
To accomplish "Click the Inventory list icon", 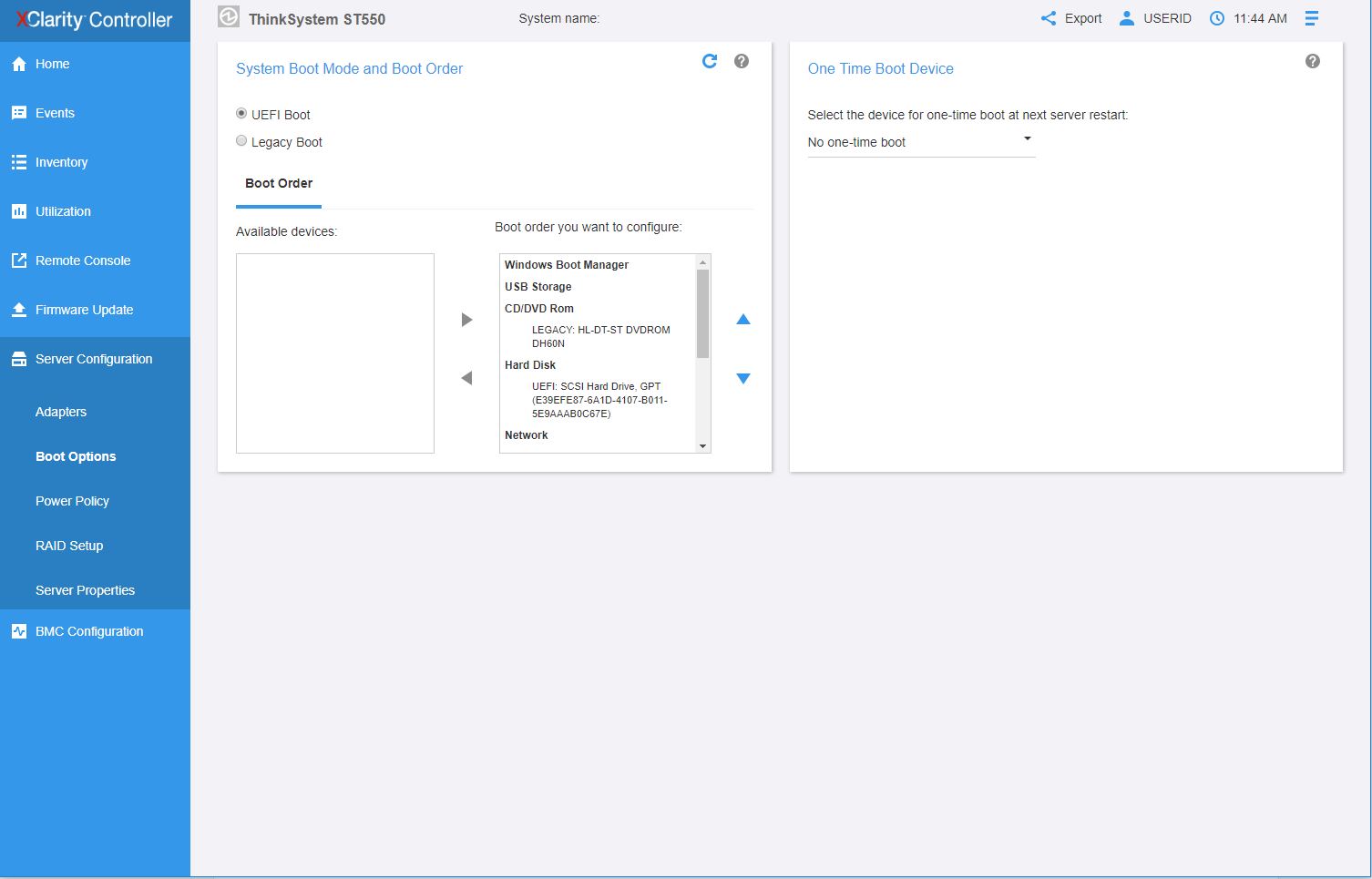I will (x=19, y=162).
